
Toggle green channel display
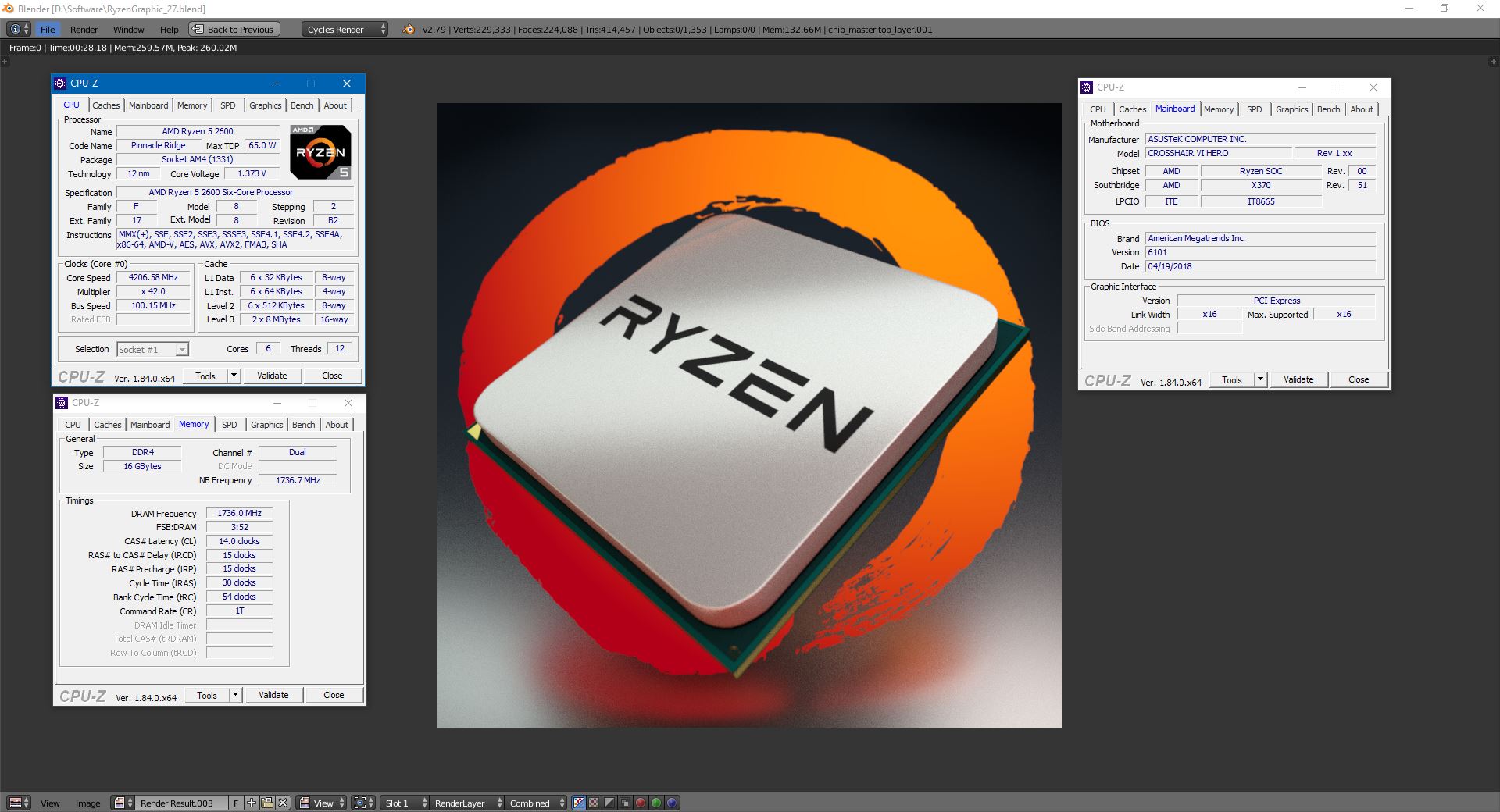pos(656,803)
